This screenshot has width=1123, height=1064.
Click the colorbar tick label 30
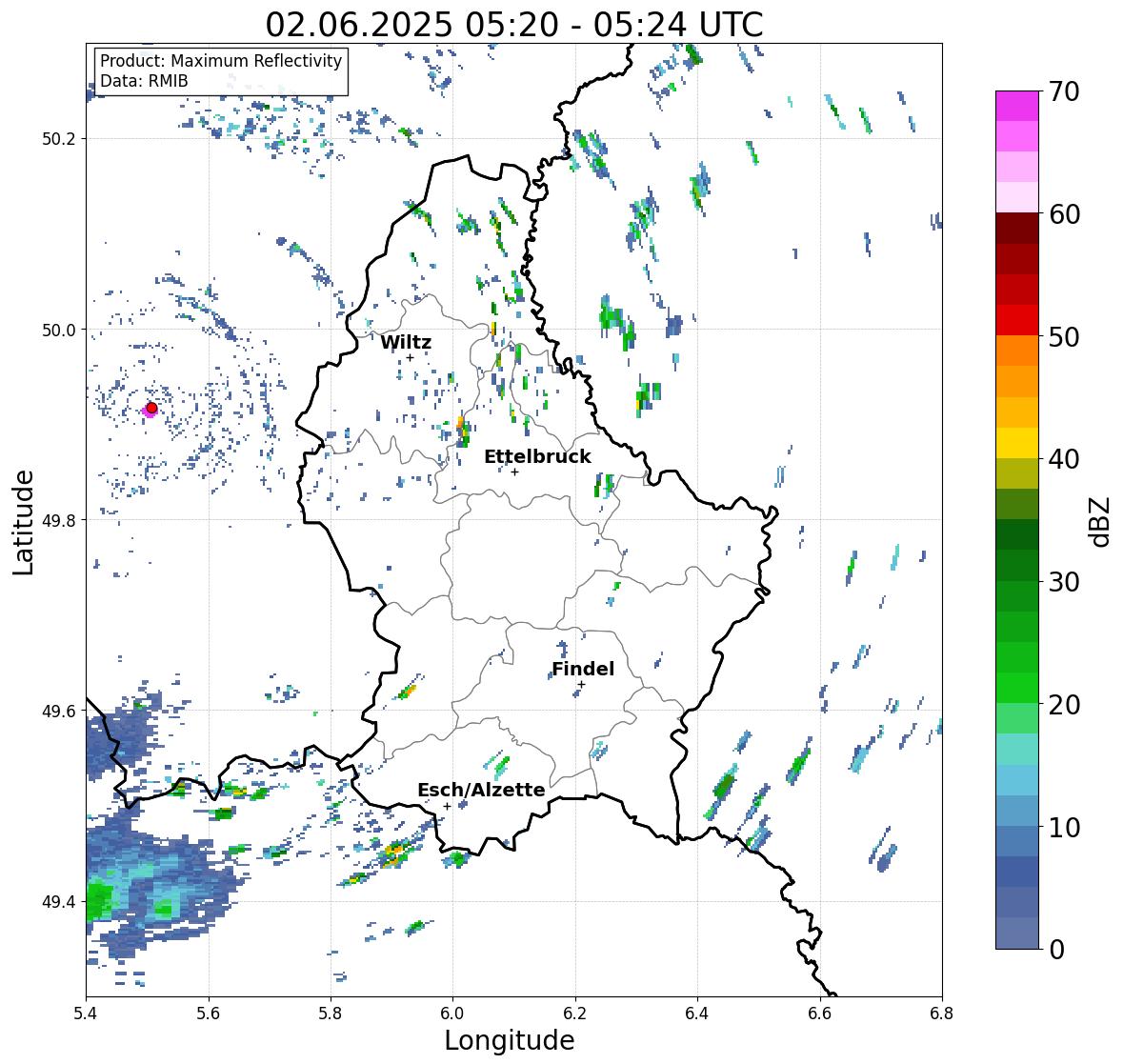click(1064, 581)
